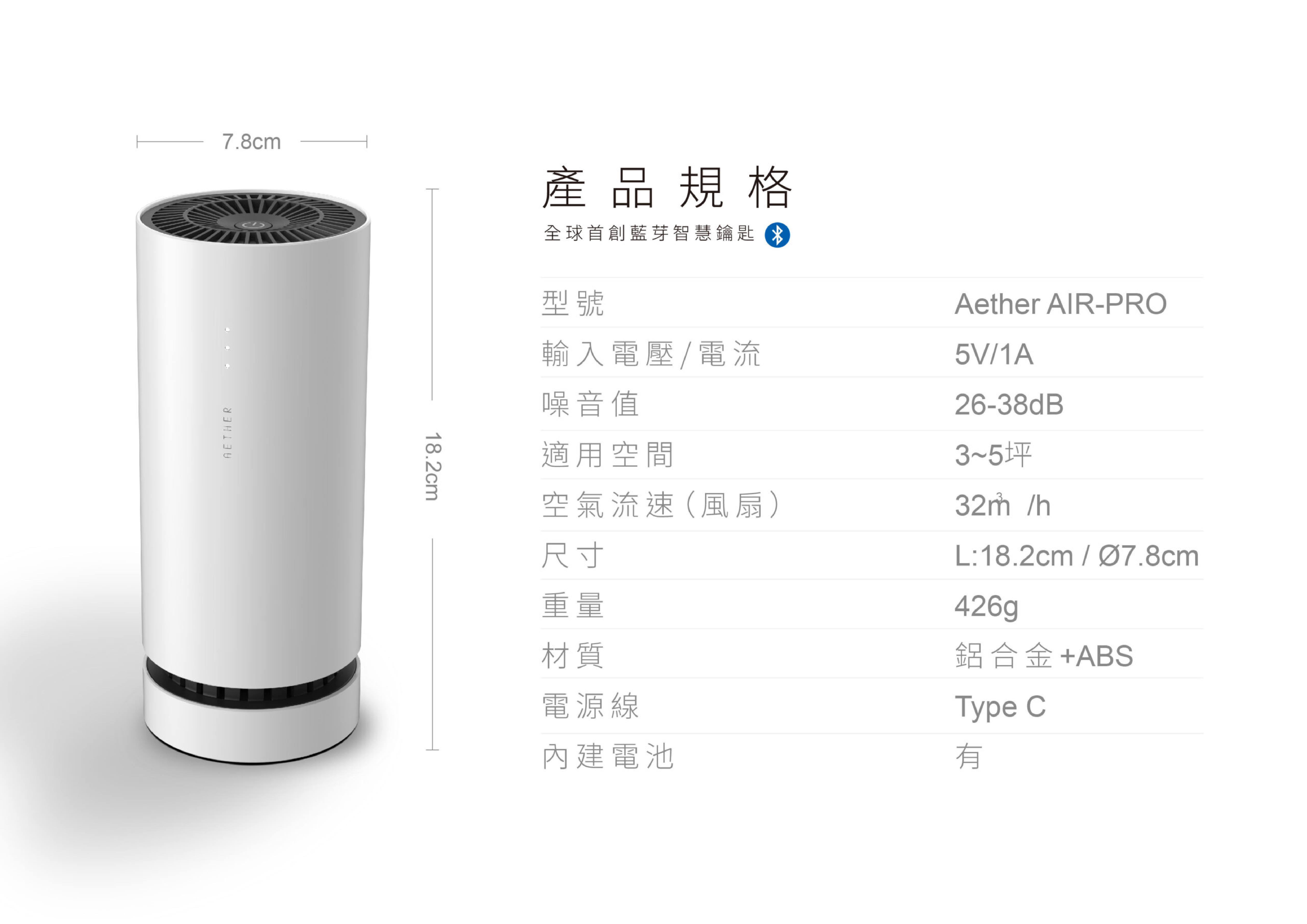Screen dimensions: 1307x924
Task: Click the Type C power cable value
Action: 1000,708
